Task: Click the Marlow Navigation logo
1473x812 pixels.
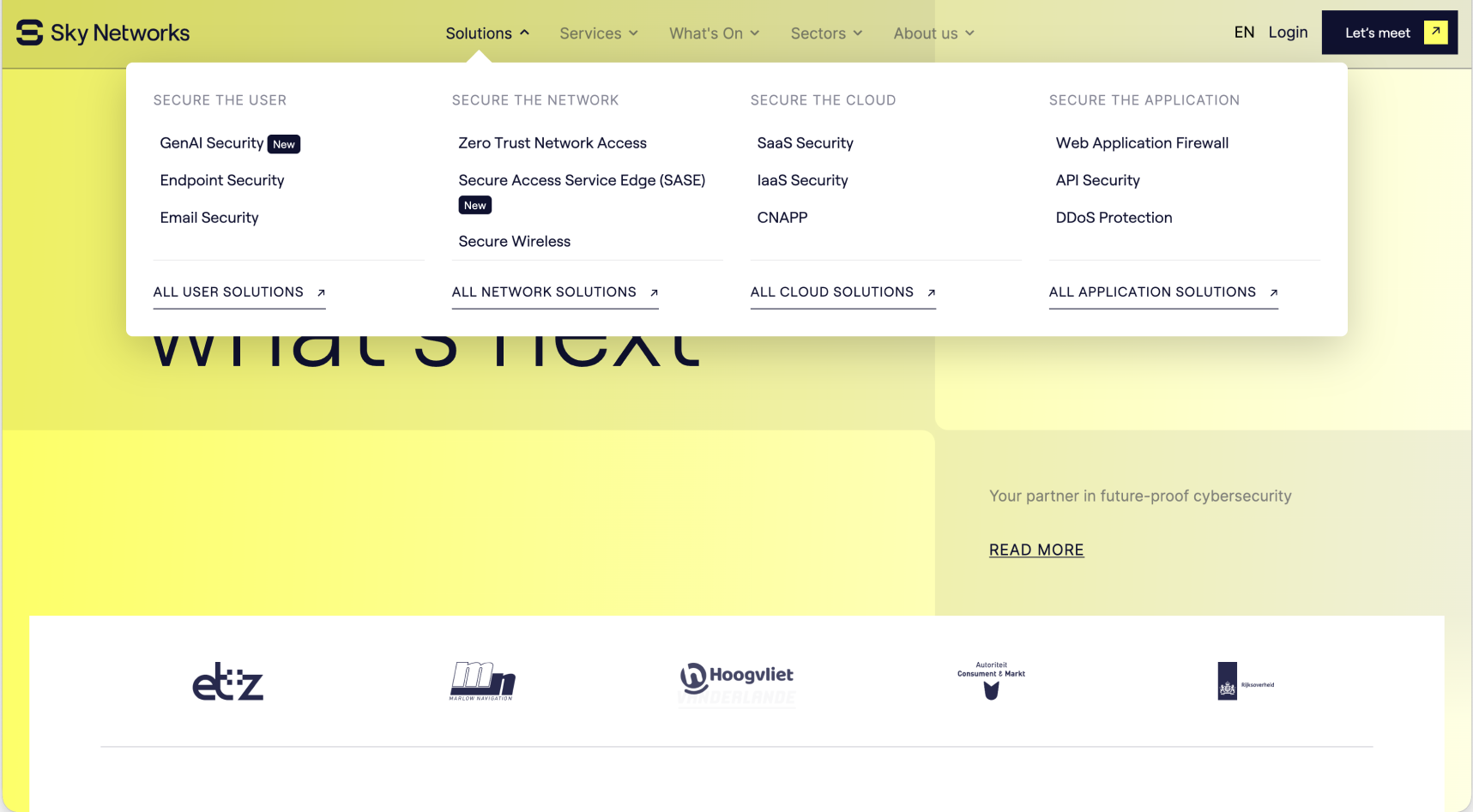Action: coord(482,682)
